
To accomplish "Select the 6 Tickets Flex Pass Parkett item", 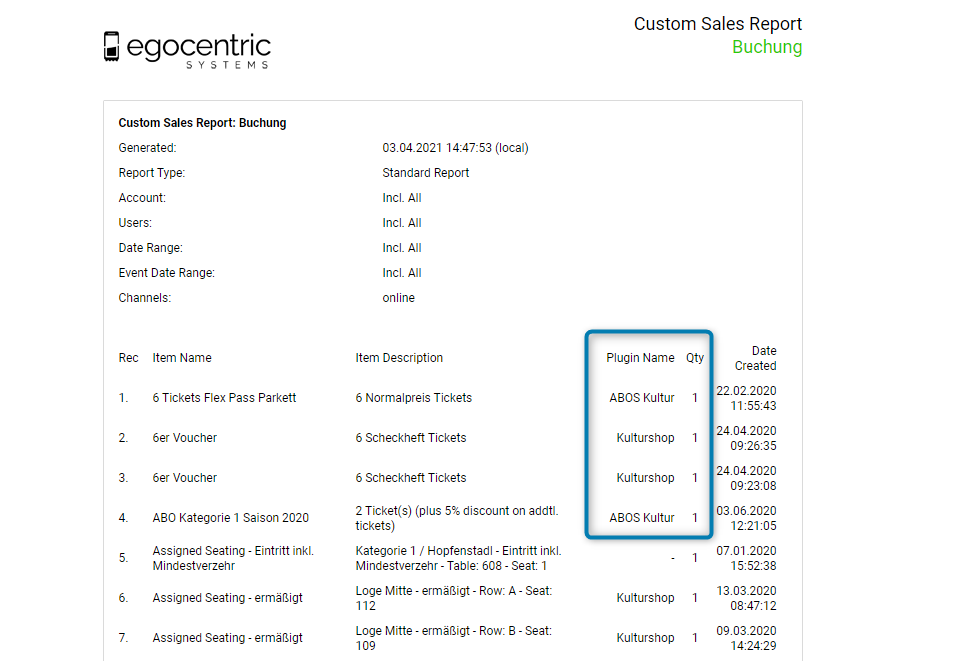I will [224, 398].
